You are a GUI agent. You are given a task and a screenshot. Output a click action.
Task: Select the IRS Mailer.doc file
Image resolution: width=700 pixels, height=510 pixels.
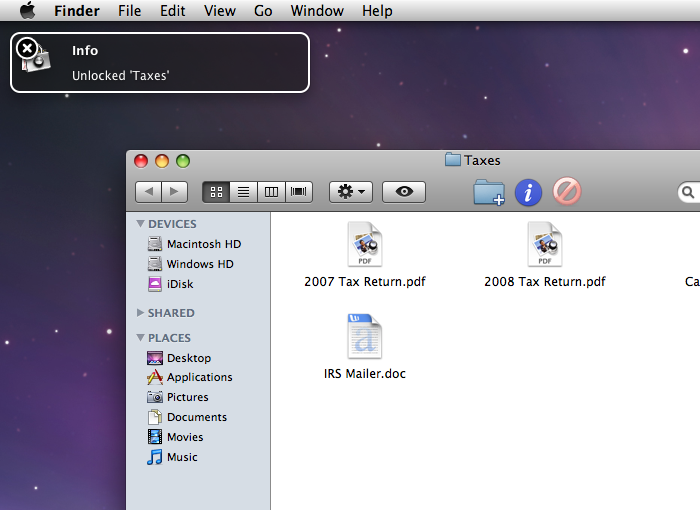point(365,347)
